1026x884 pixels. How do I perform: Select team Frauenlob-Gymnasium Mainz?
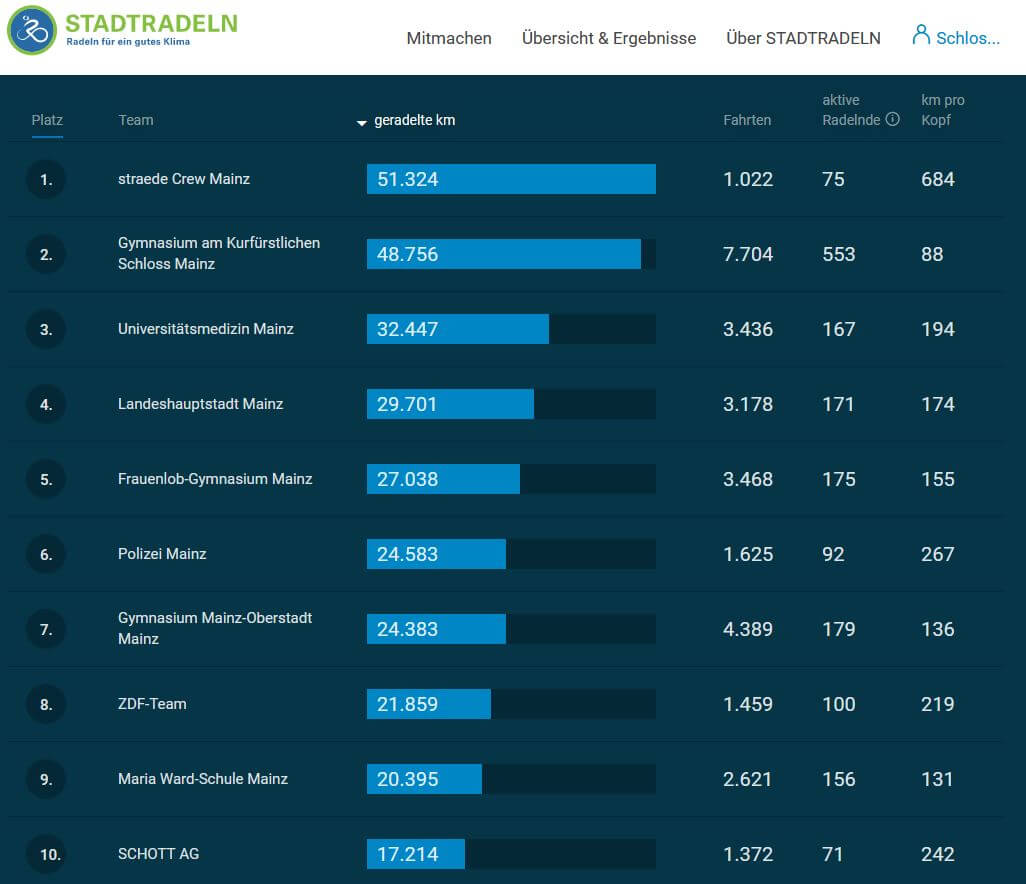pyautogui.click(x=215, y=479)
